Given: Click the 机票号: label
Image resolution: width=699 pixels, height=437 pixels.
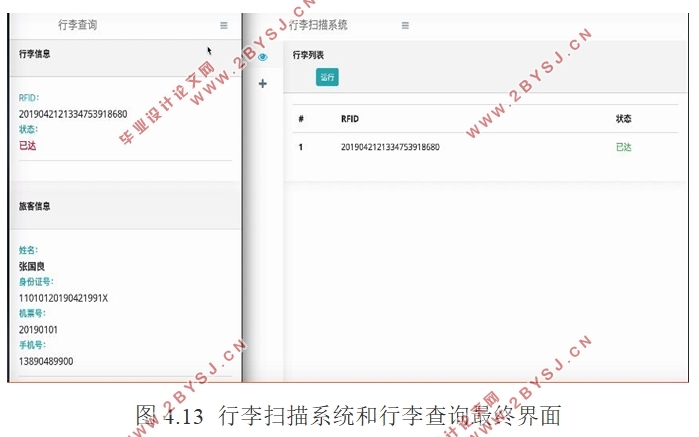Looking at the screenshot, I should tap(32, 313).
